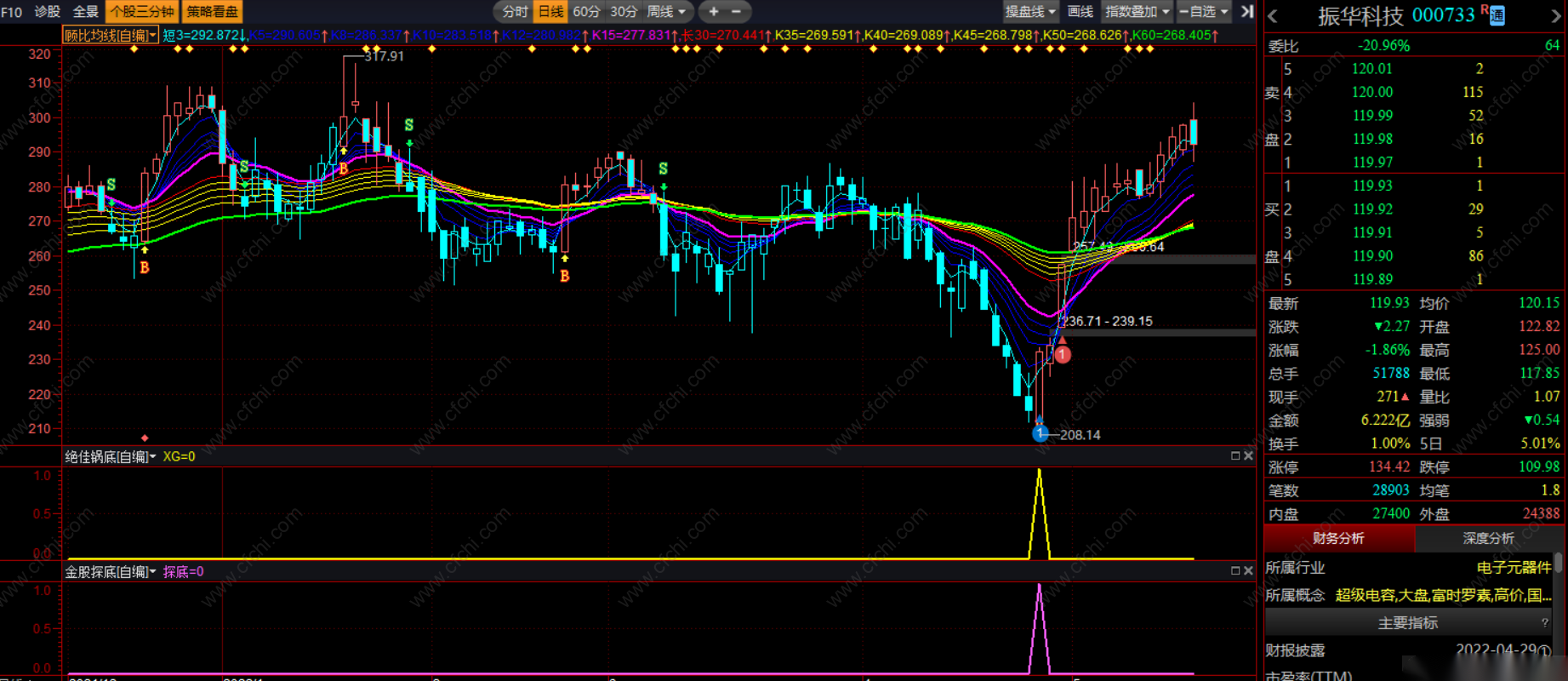Screen dimensions: 1568x681
Task: Click the 317.91 high price label on chart
Action: click(385, 56)
